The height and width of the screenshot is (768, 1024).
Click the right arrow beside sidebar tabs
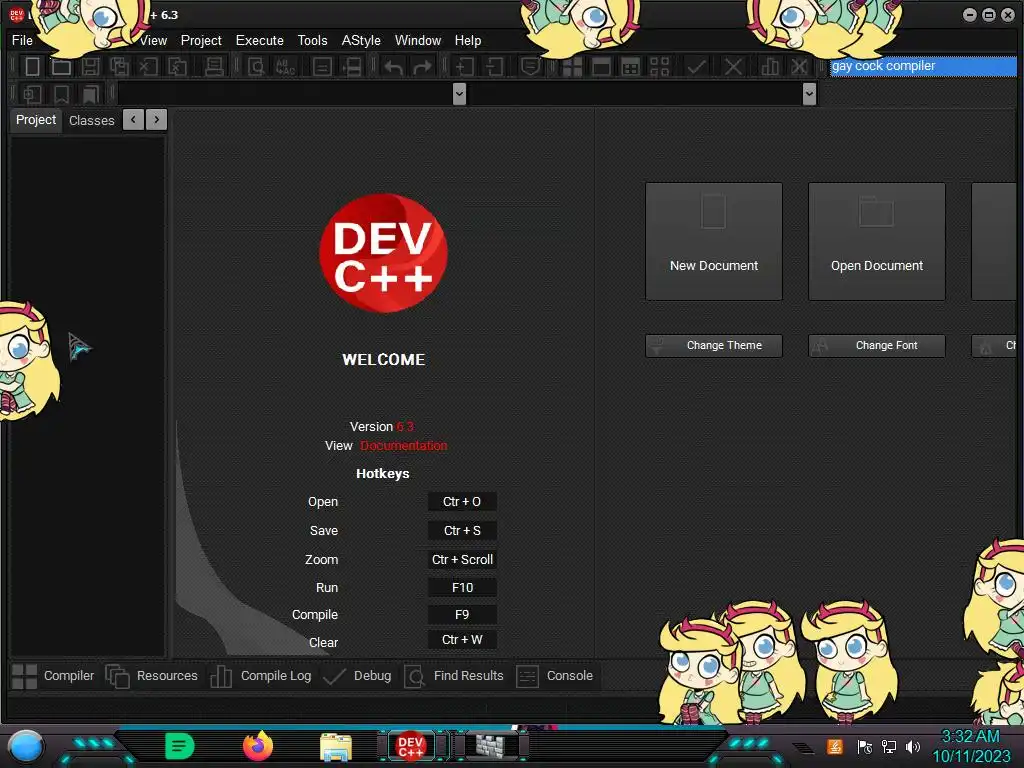[157, 120]
